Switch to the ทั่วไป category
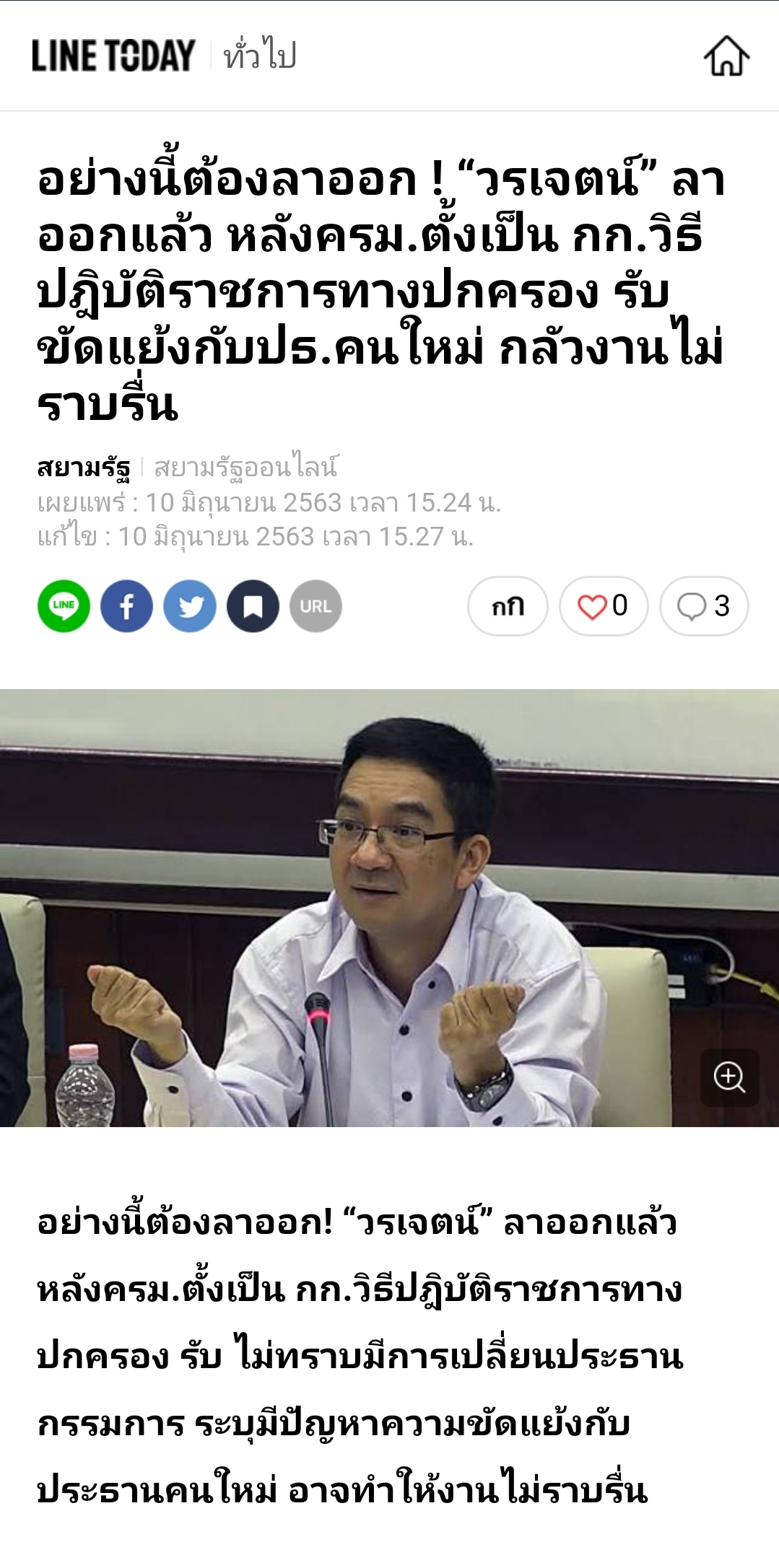 tap(260, 56)
